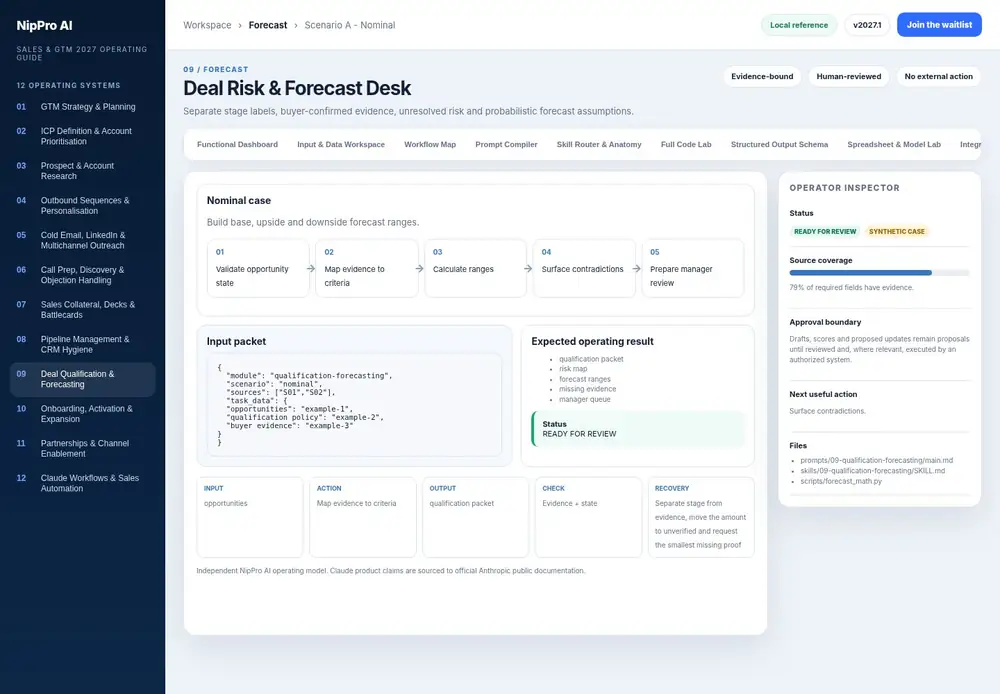
Task: Open Cold Email, LinkedIn & Multichannel Outreach
Action: click(x=82, y=240)
